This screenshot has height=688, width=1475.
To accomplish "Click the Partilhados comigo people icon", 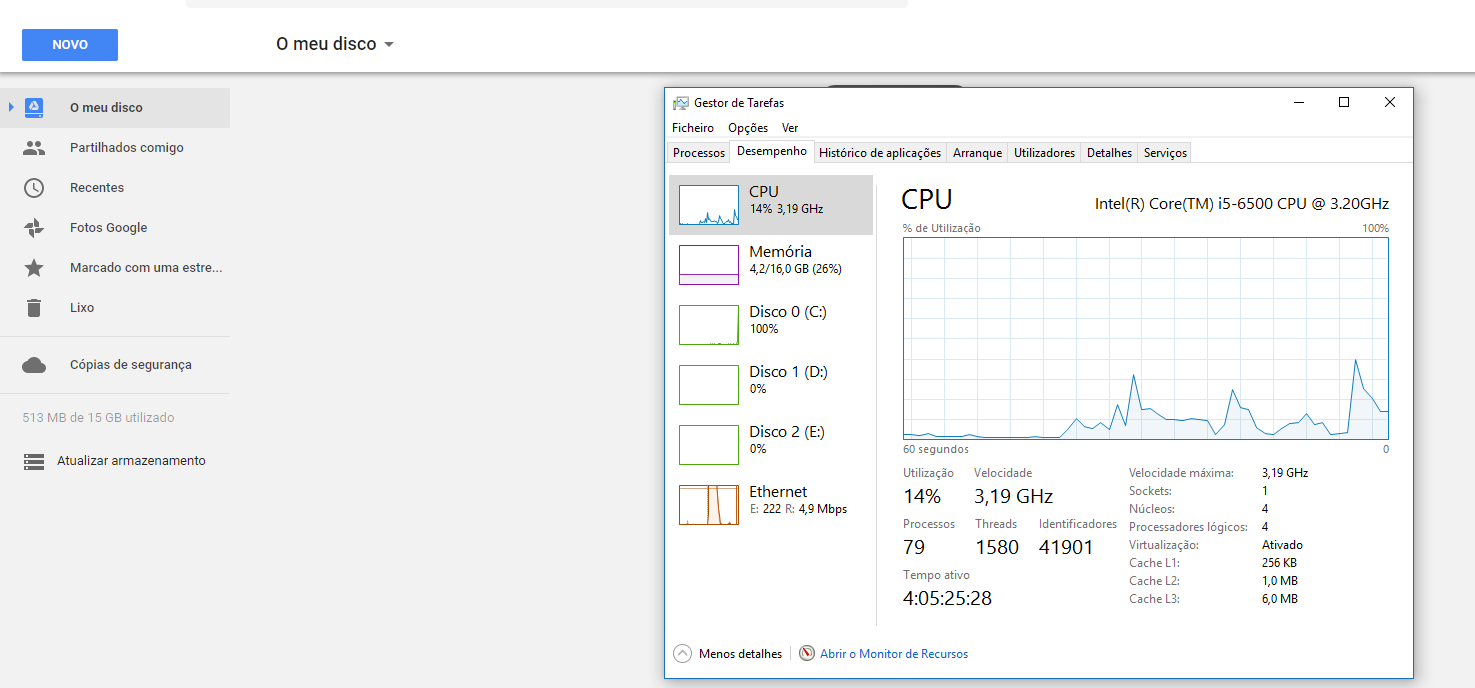I will tap(34, 148).
